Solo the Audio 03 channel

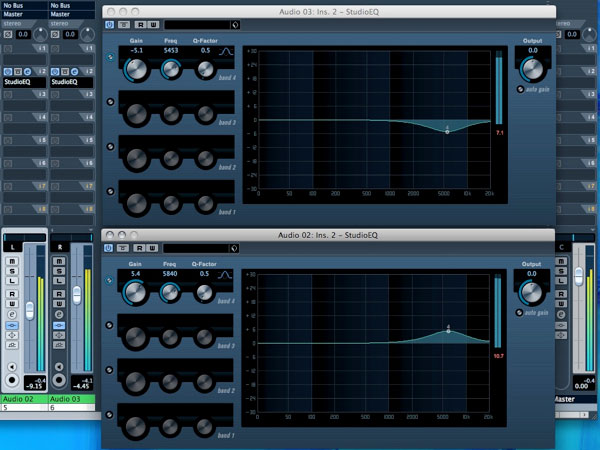click(x=59, y=271)
